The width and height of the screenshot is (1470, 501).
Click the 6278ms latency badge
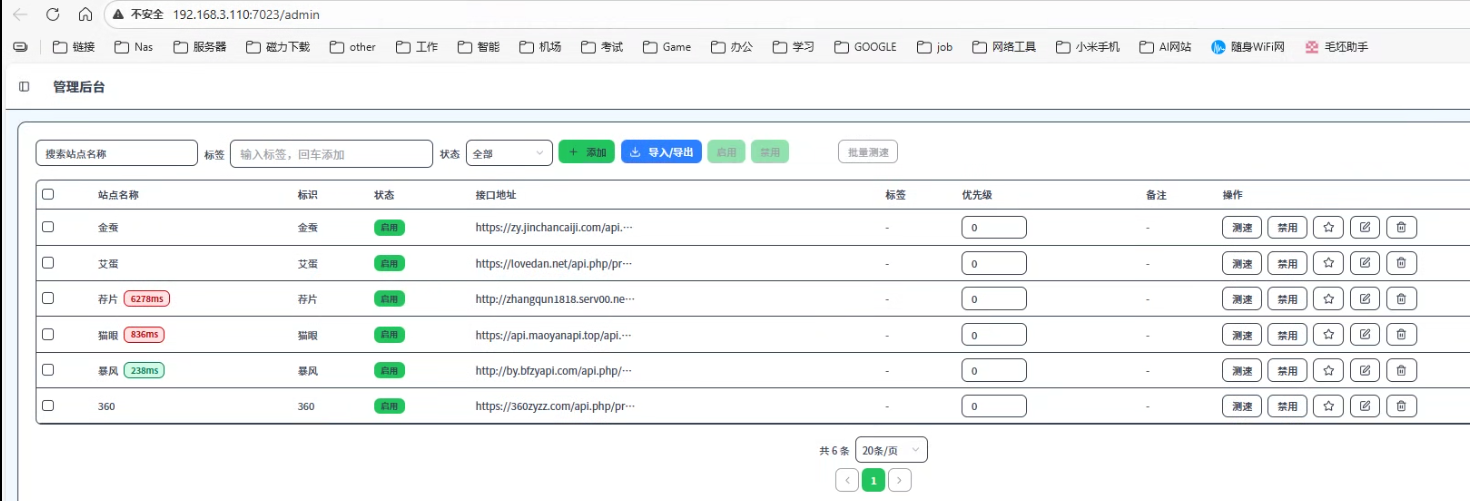148,299
